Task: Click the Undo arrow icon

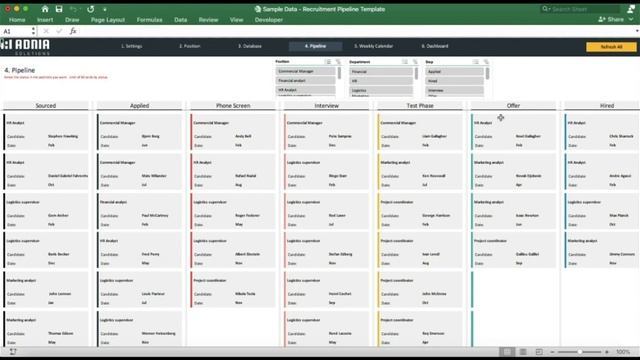Action: [73, 9]
